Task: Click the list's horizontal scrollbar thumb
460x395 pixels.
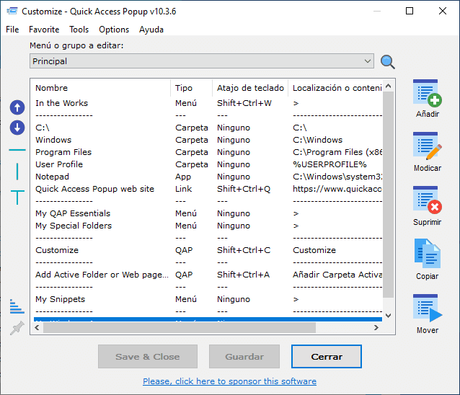Action: [179, 328]
